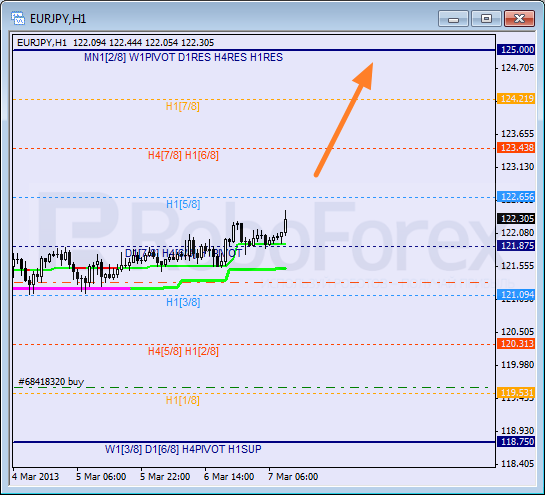545x495 pixels.
Task: Click the #68418320 buy order line label
Action: (x=51, y=382)
